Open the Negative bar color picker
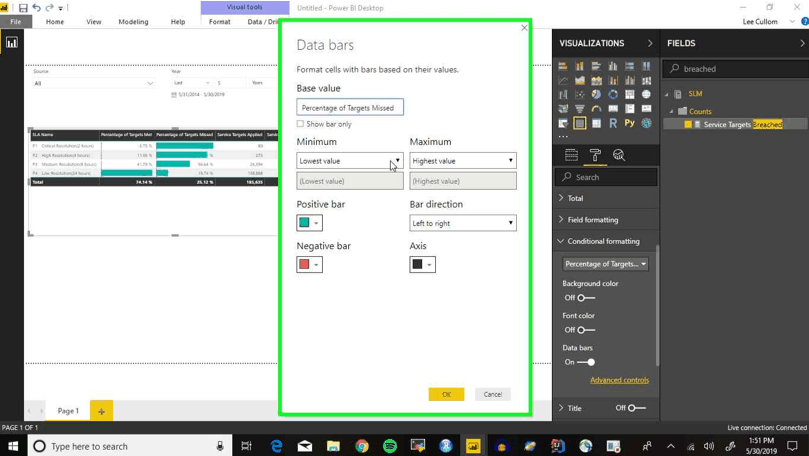The image size is (809, 456). 310,265
